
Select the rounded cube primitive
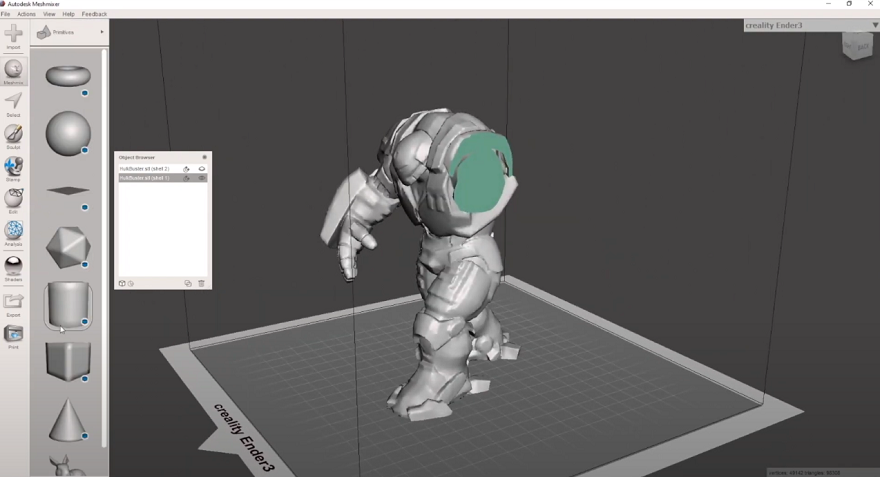pos(68,361)
